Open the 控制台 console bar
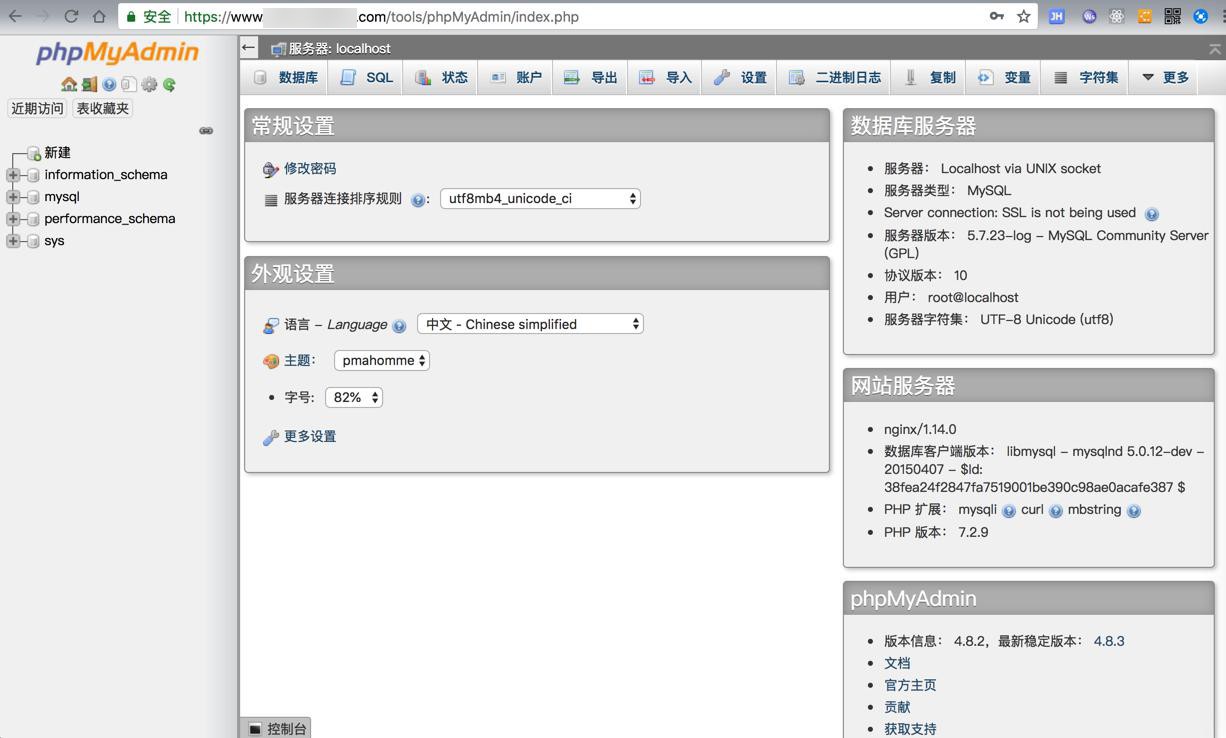Viewport: 1226px width, 738px height. (x=277, y=729)
